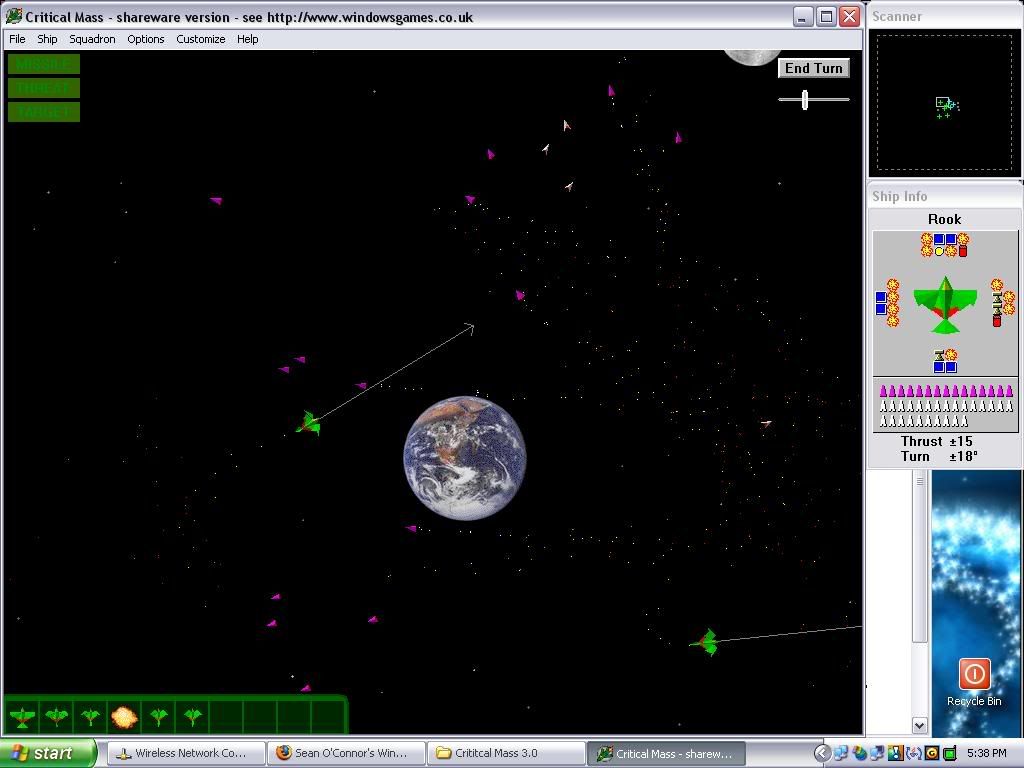Select the third ship in the squadron bar
This screenshot has width=1024, height=768.
point(90,717)
